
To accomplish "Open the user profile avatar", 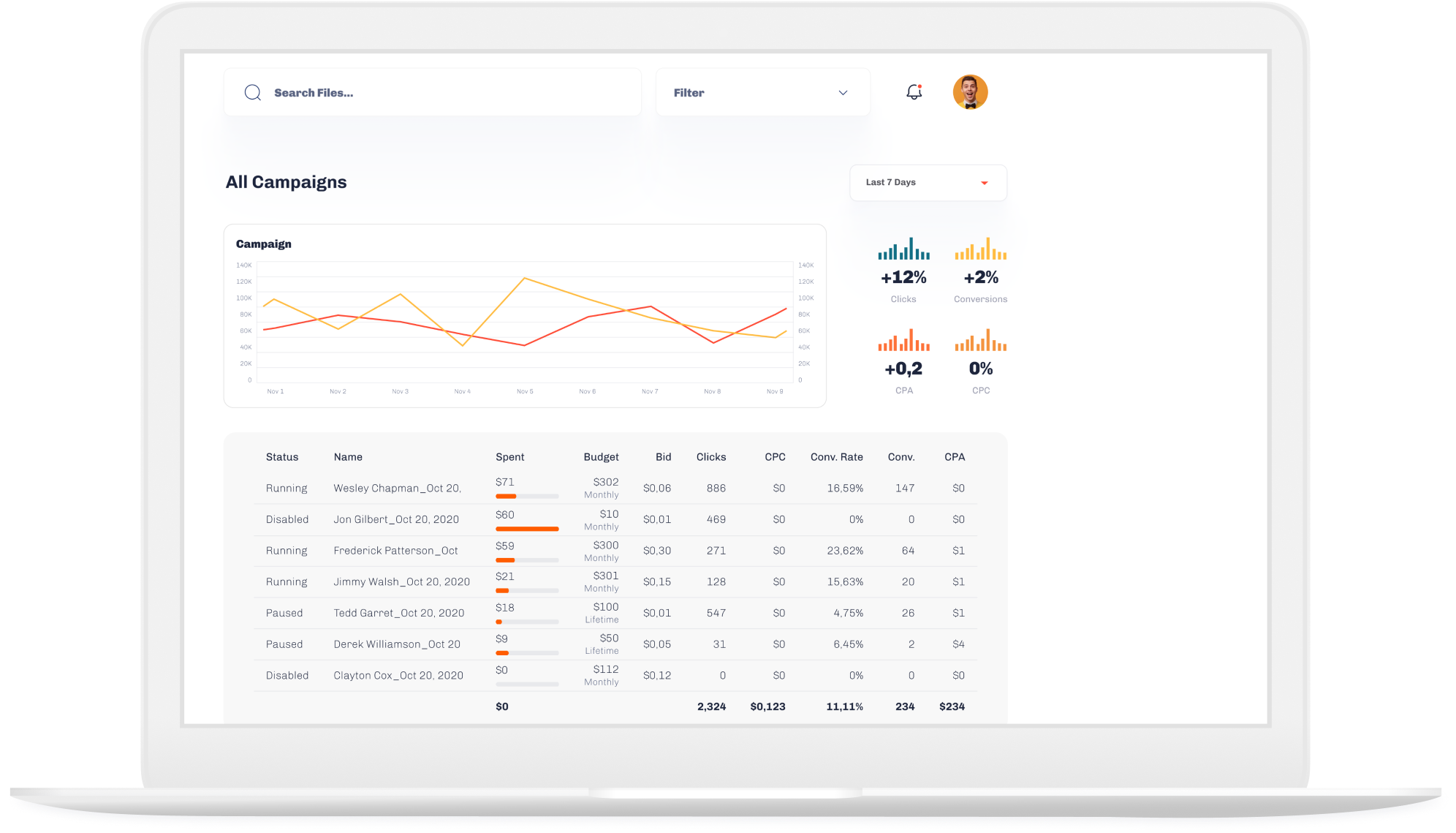I will [970, 92].
